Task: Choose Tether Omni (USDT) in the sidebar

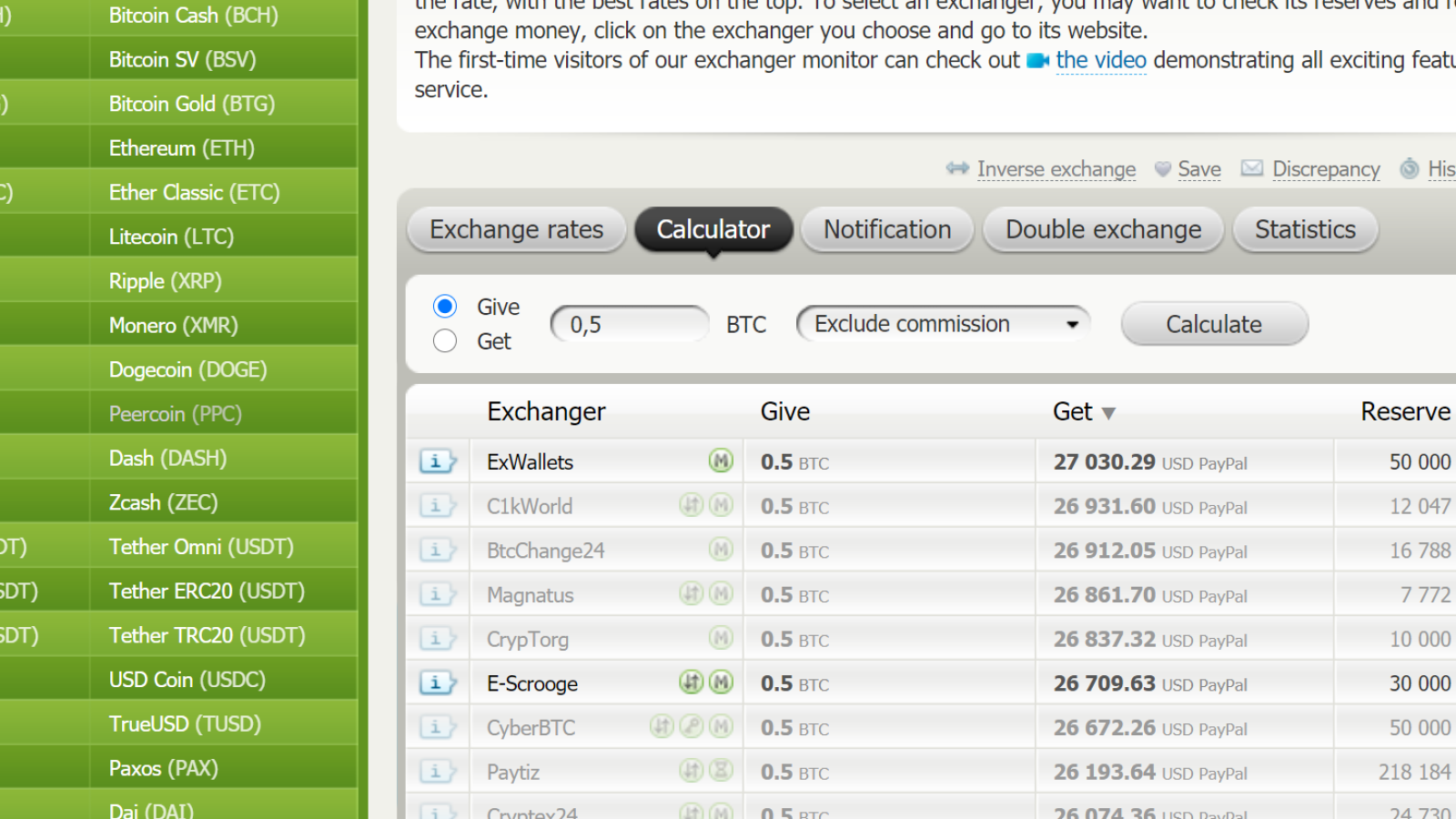Action: (x=202, y=547)
